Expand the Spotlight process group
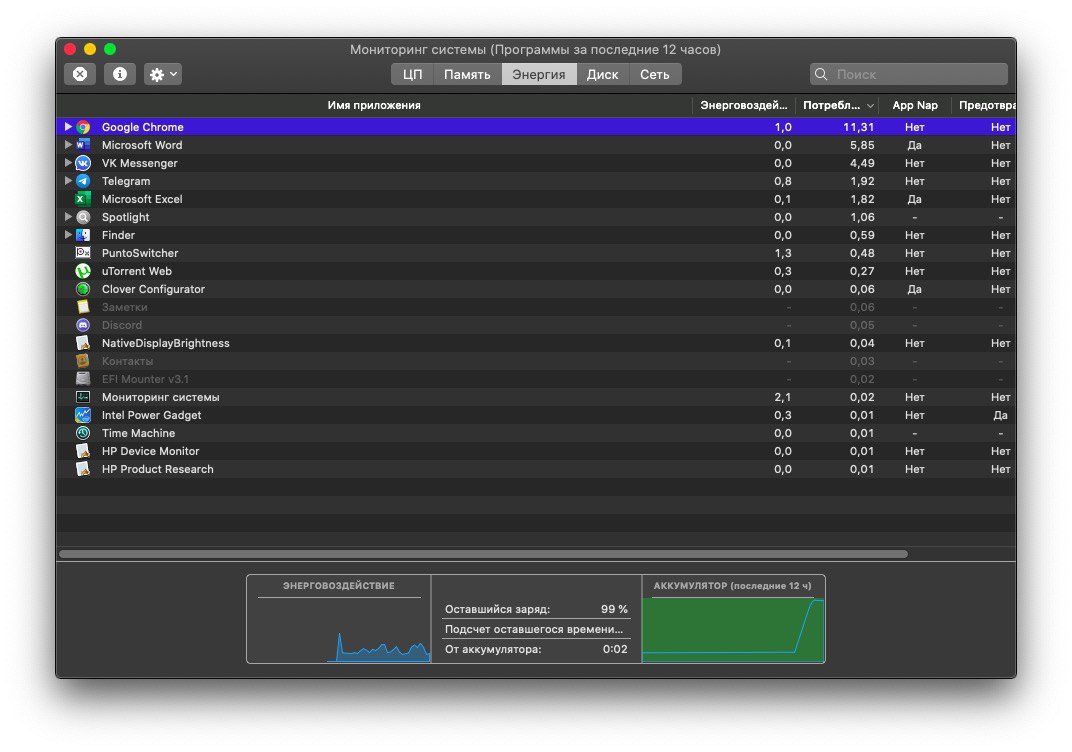This screenshot has width=1072, height=752. click(68, 217)
